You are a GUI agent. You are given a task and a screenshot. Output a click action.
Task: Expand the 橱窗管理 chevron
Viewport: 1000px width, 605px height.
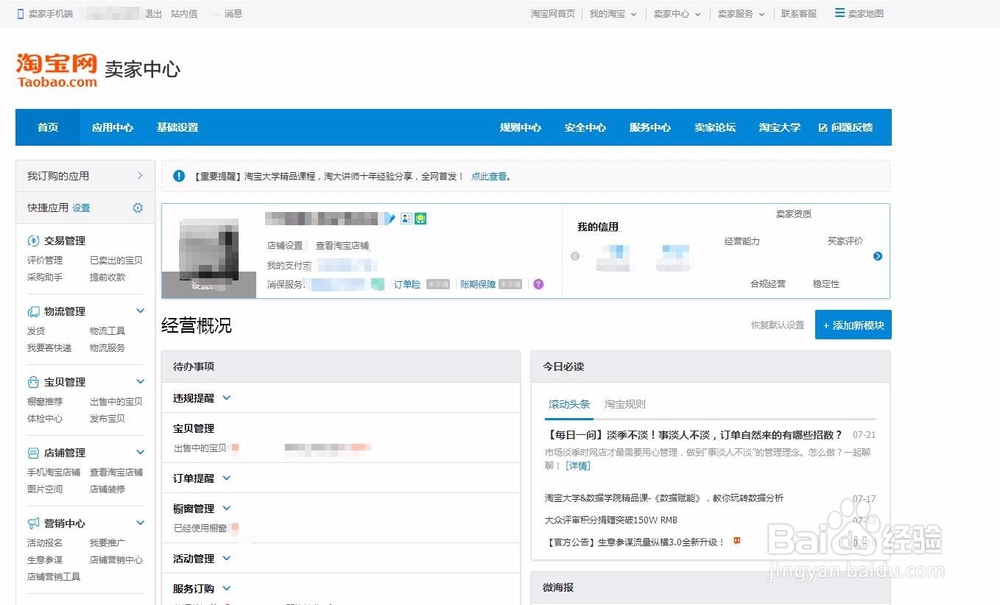pyautogui.click(x=226, y=508)
